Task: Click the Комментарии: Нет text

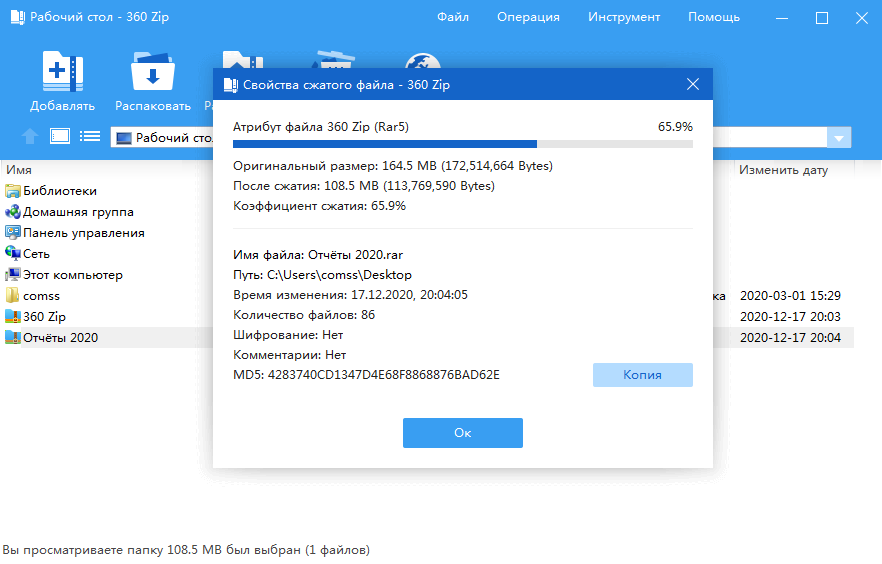Action: [x=290, y=355]
